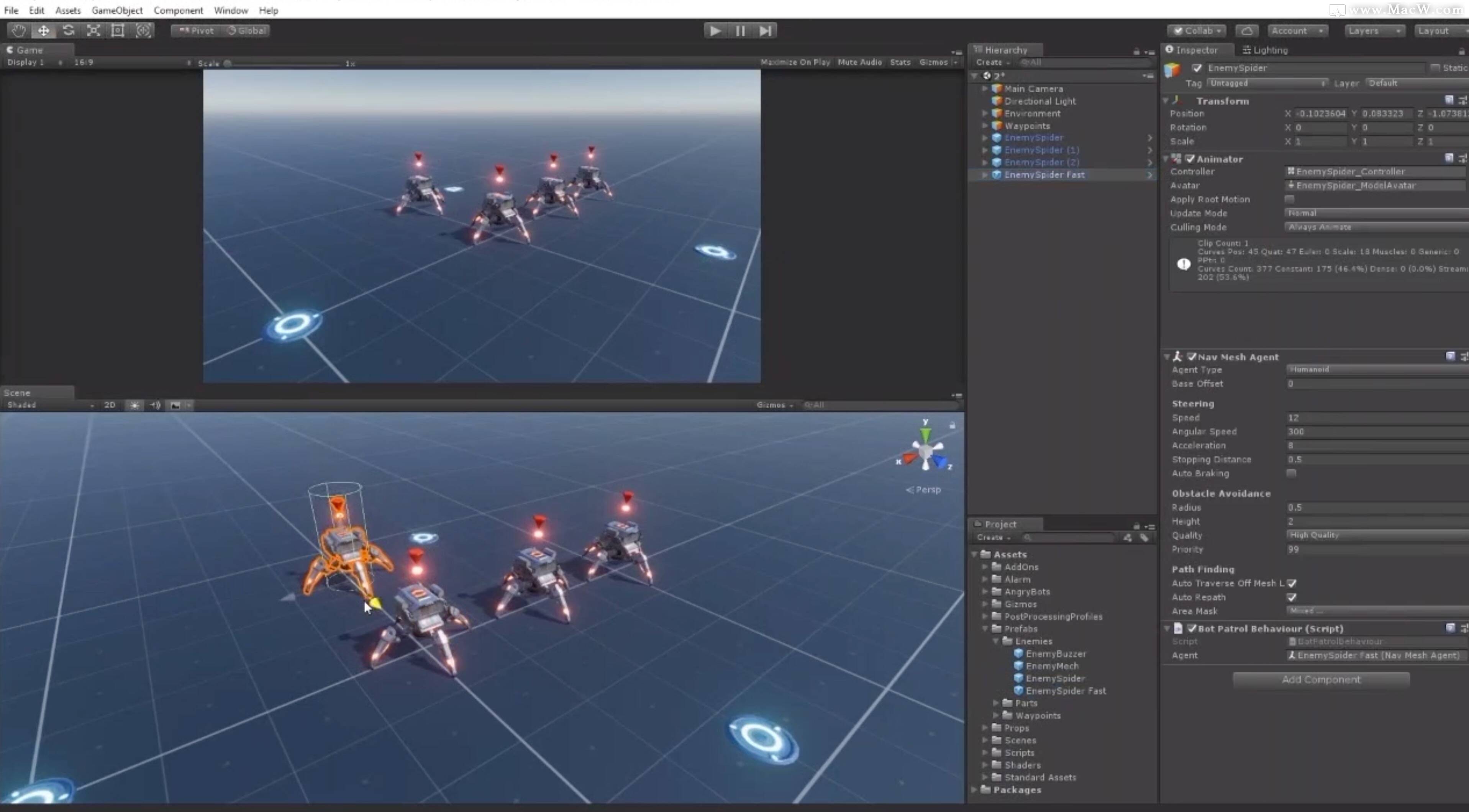Click the Add Component button
1469x812 pixels.
[1321, 679]
